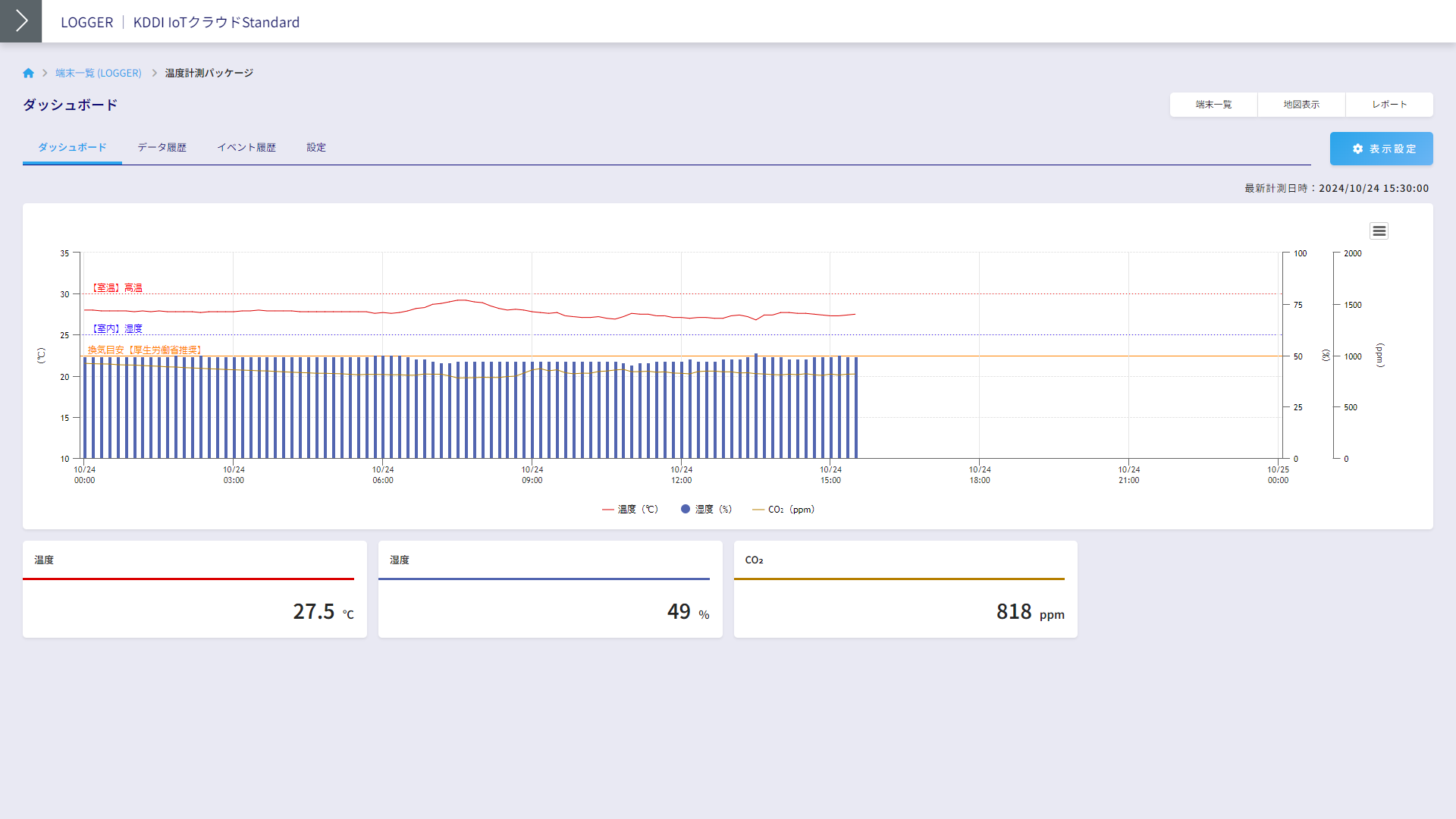Click the 温度 27.5 ℃ card
Viewport: 1456px width, 819px height.
(x=194, y=589)
